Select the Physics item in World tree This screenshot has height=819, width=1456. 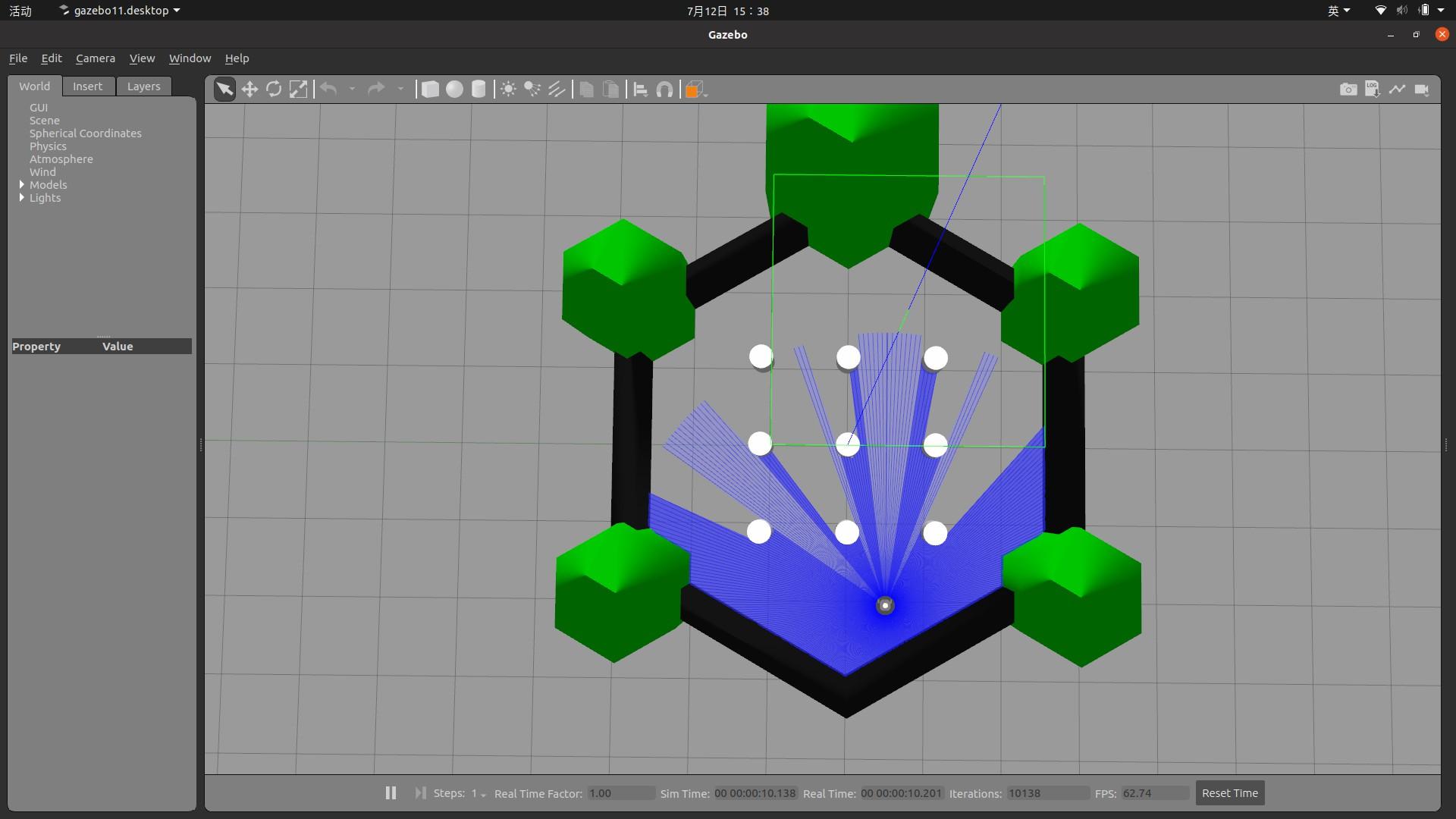point(48,146)
